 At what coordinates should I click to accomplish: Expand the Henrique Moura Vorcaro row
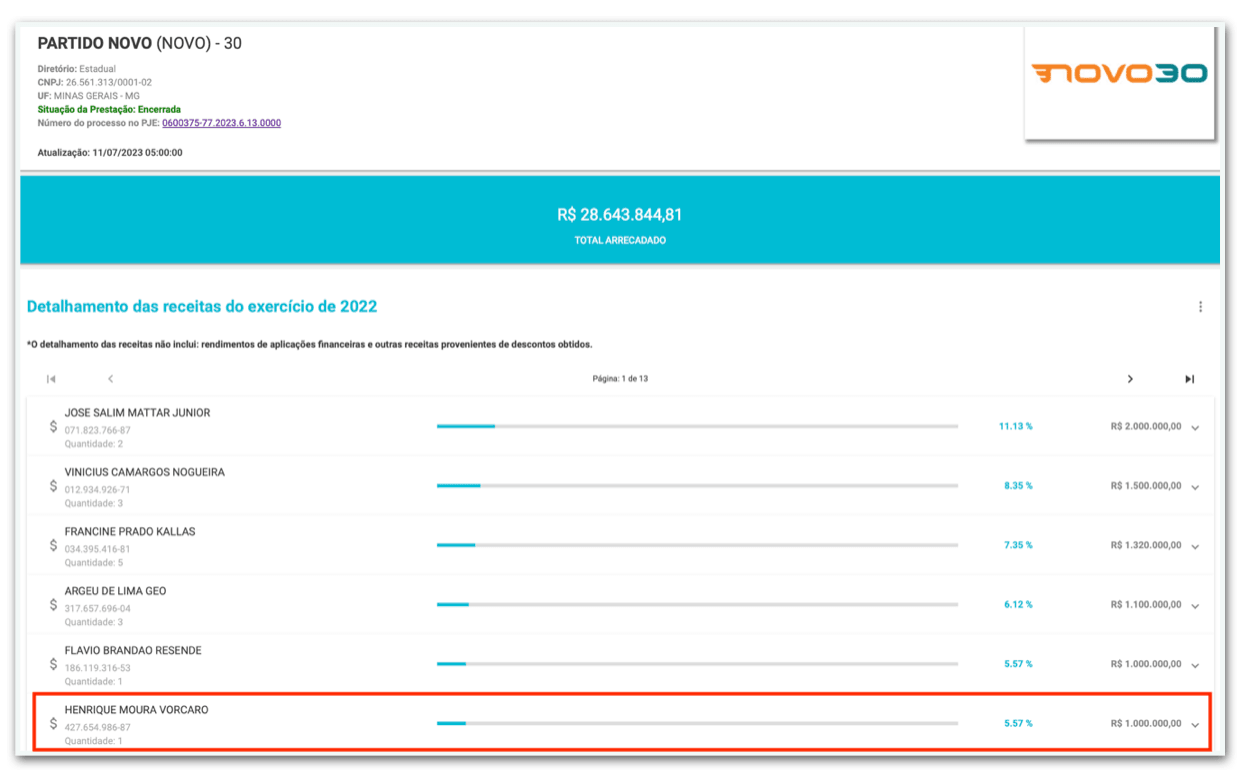coord(1195,726)
